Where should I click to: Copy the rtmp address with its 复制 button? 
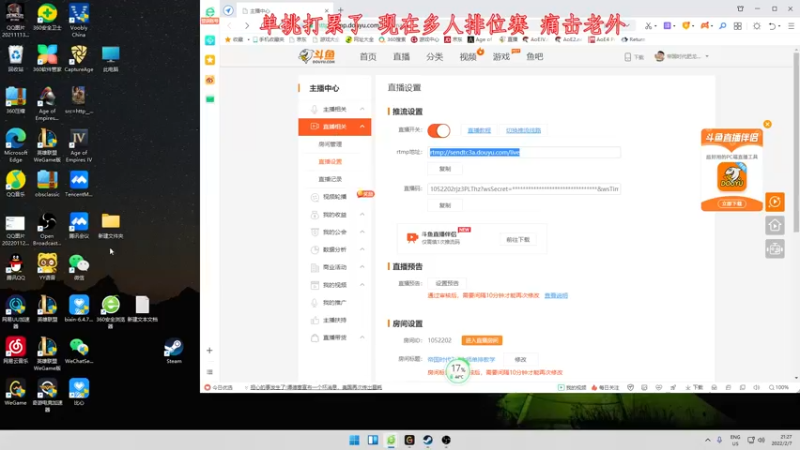pos(445,169)
